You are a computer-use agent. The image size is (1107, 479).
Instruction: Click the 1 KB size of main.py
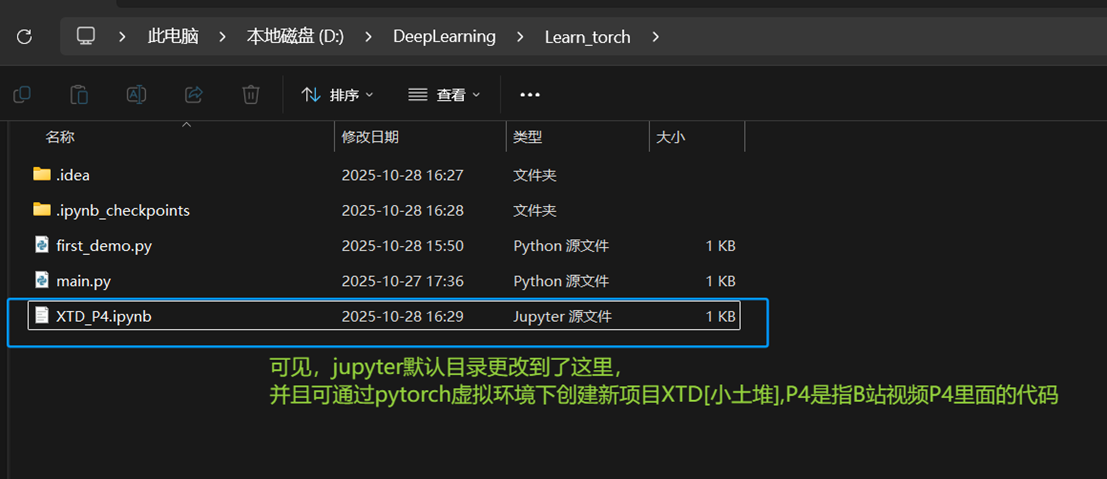[720, 281]
